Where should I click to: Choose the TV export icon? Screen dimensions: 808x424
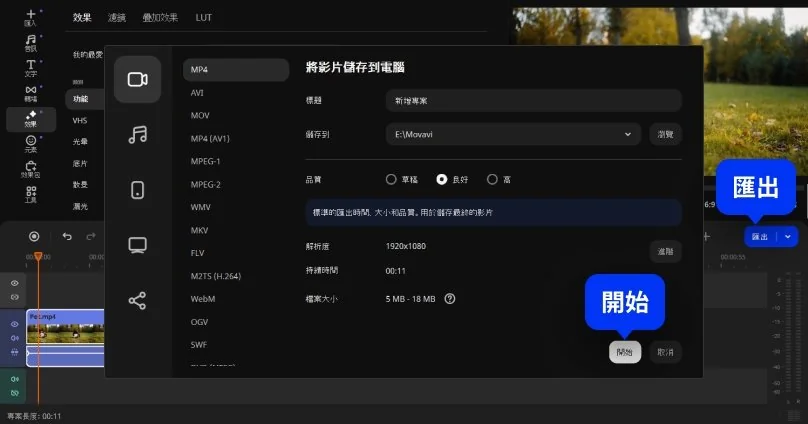coord(138,245)
